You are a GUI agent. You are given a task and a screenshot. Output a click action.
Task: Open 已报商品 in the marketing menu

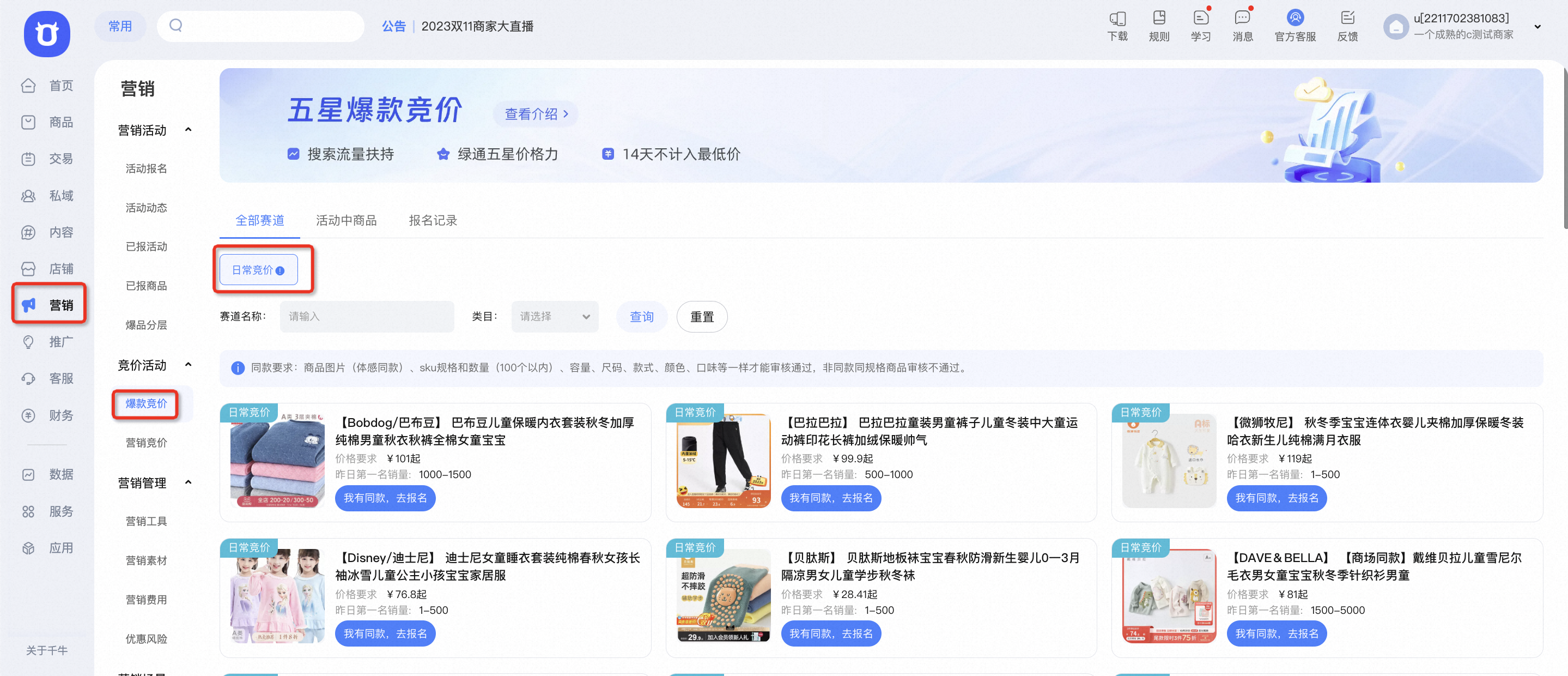[x=146, y=286]
